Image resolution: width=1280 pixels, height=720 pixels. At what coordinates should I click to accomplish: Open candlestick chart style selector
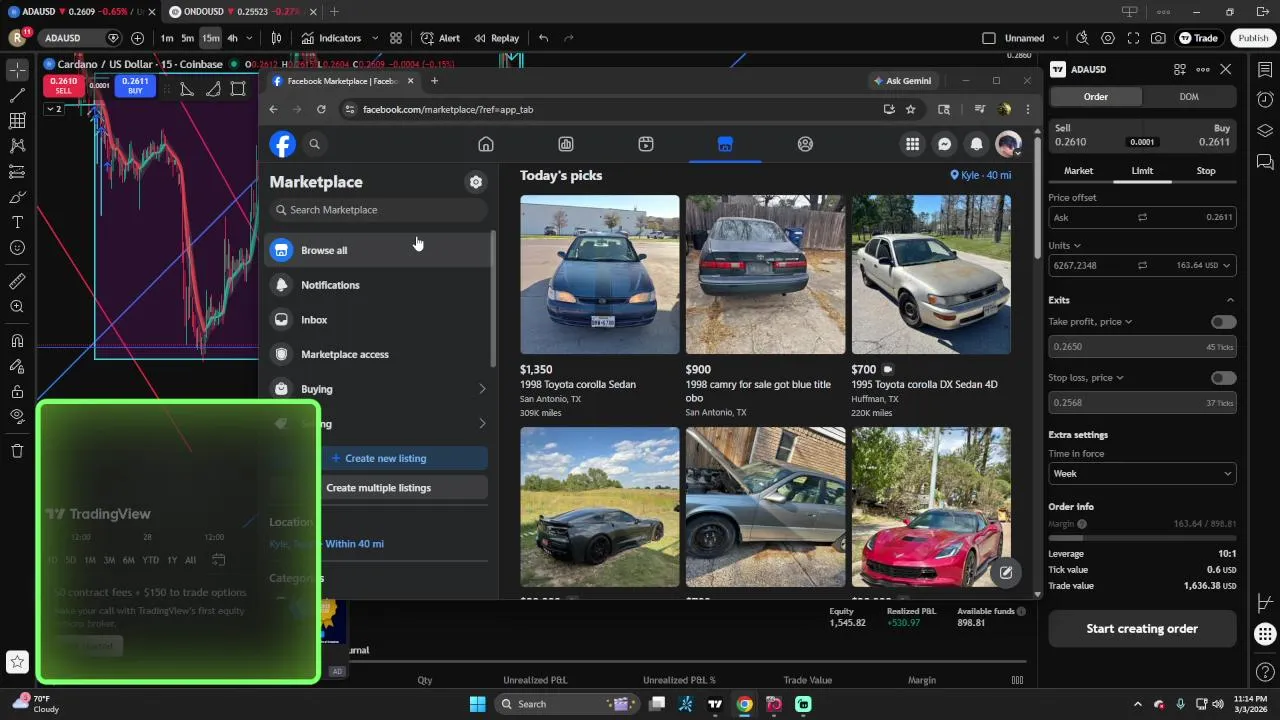click(276, 38)
